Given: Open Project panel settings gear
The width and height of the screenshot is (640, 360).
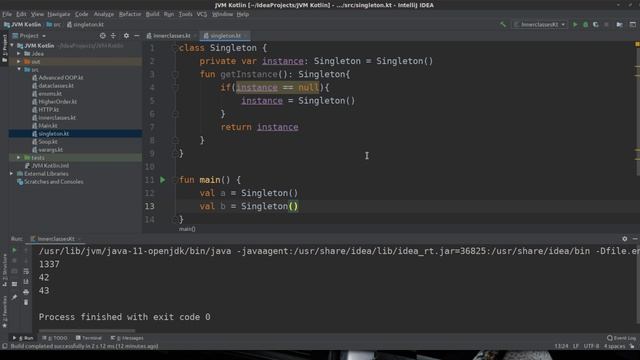Looking at the screenshot, I should 126,36.
